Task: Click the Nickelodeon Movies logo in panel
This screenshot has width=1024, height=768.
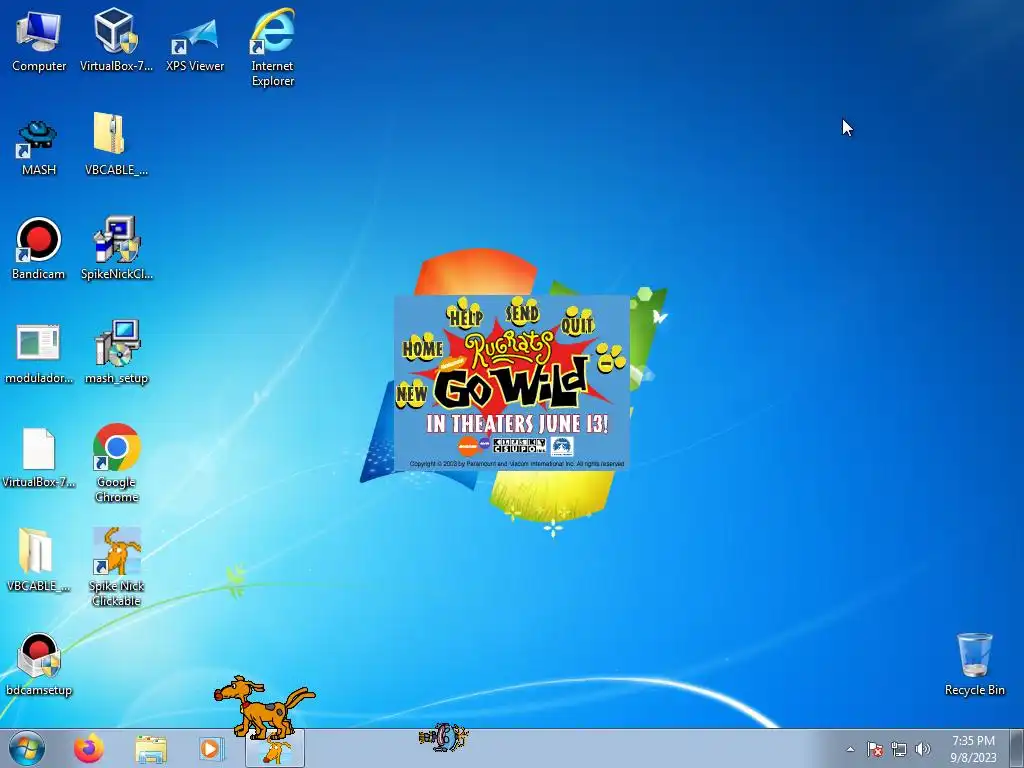Action: [x=473, y=446]
